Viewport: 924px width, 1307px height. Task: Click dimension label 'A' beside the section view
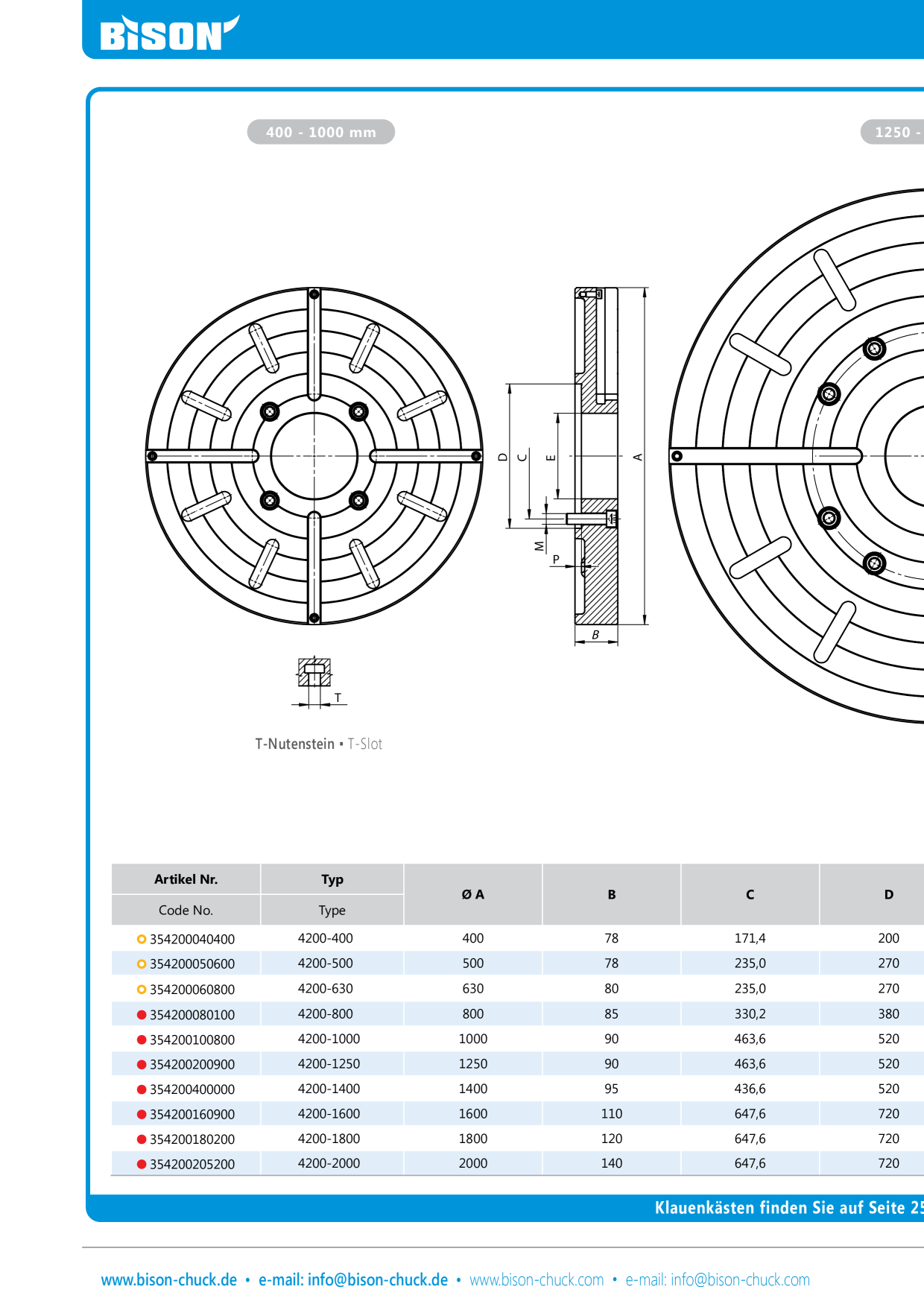638,457
